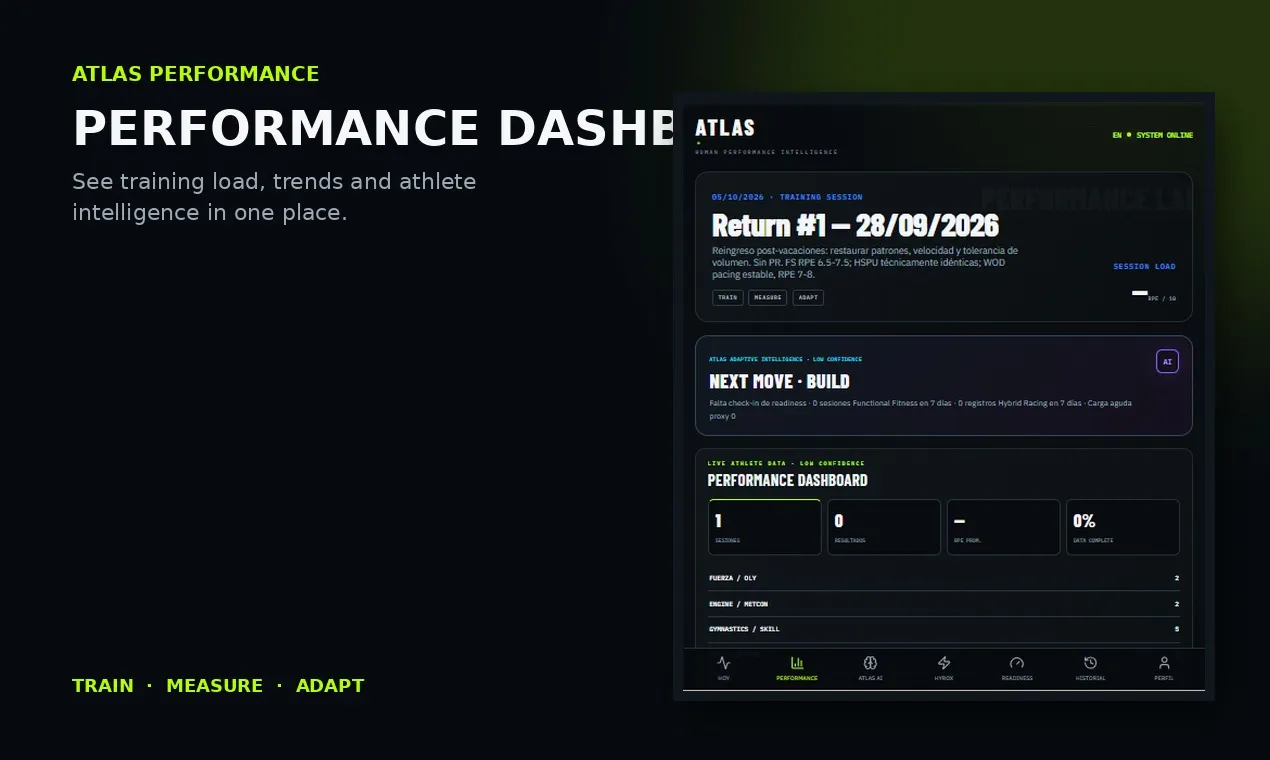
Task: Click the Session Load label
Action: 1144,267
